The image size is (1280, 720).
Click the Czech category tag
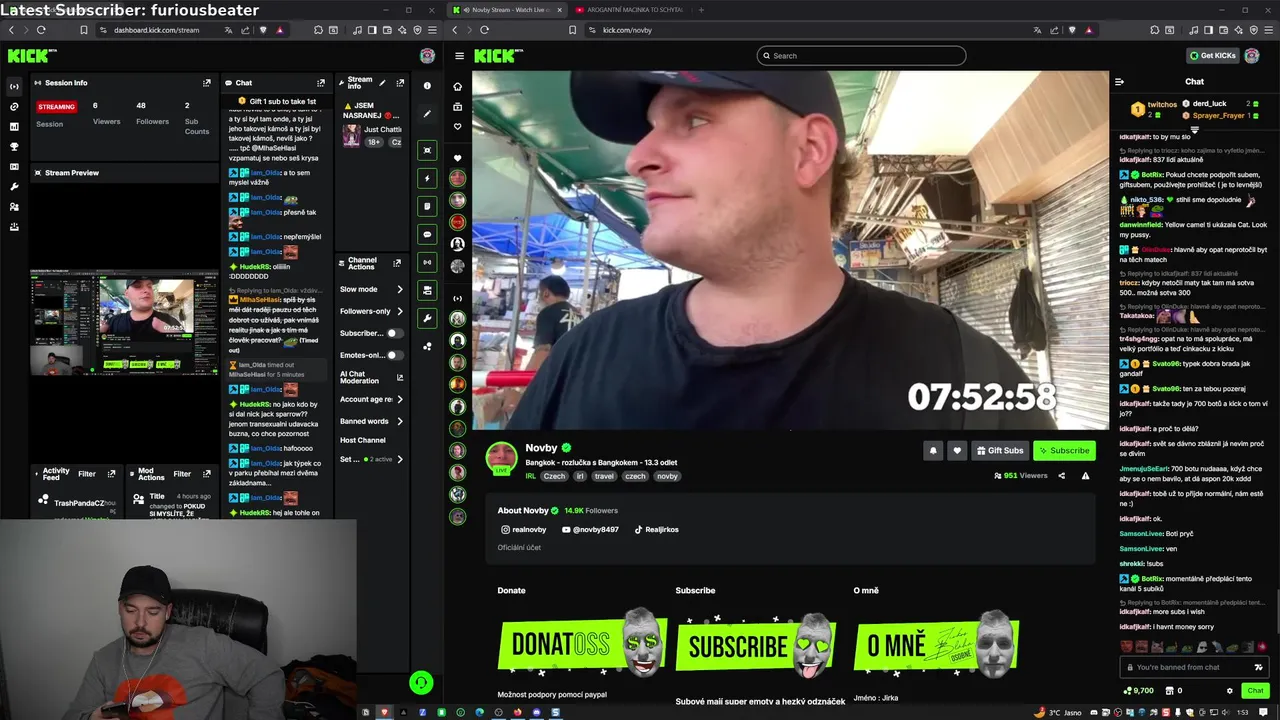554,476
